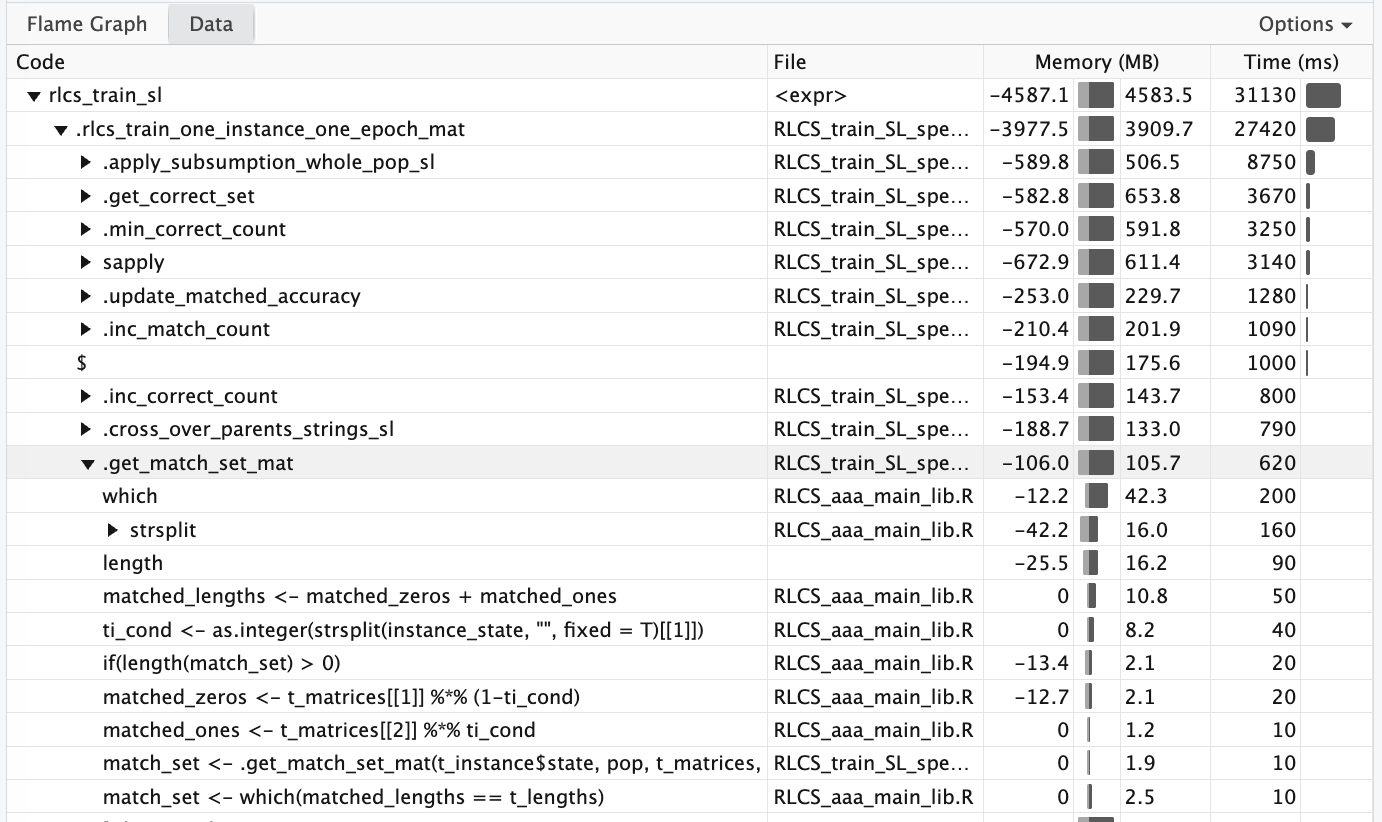Collapse the rlcs_train_sl tree node

[33, 97]
